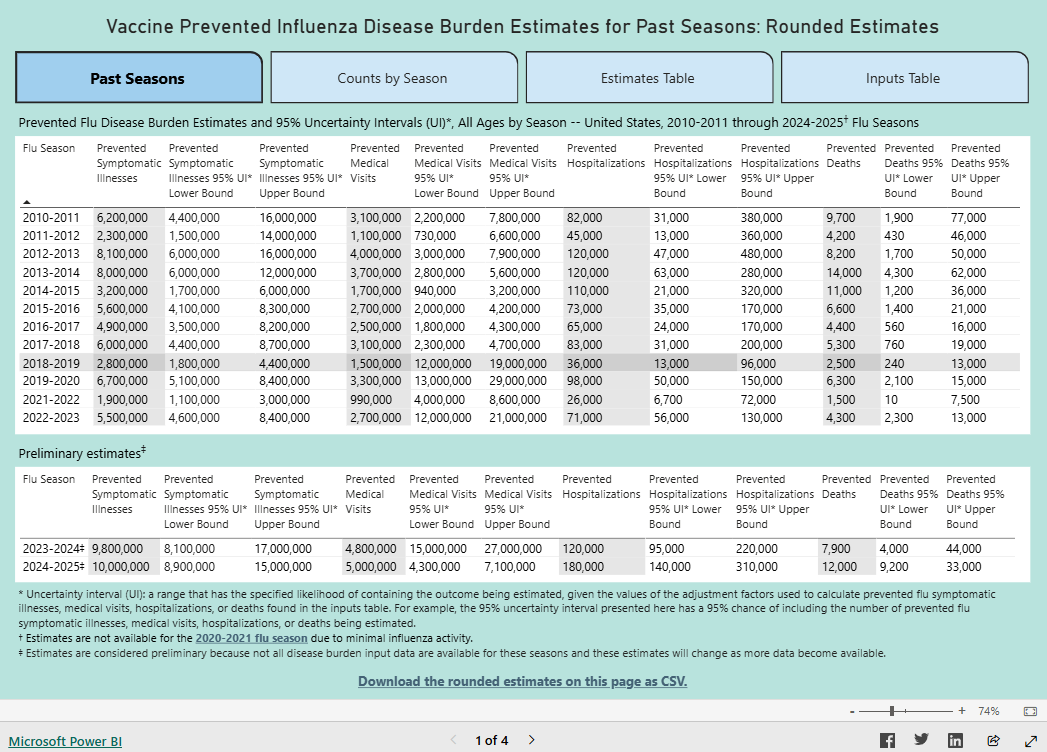Zoom out with the minus icon
This screenshot has width=1047, height=752.
[x=853, y=711]
